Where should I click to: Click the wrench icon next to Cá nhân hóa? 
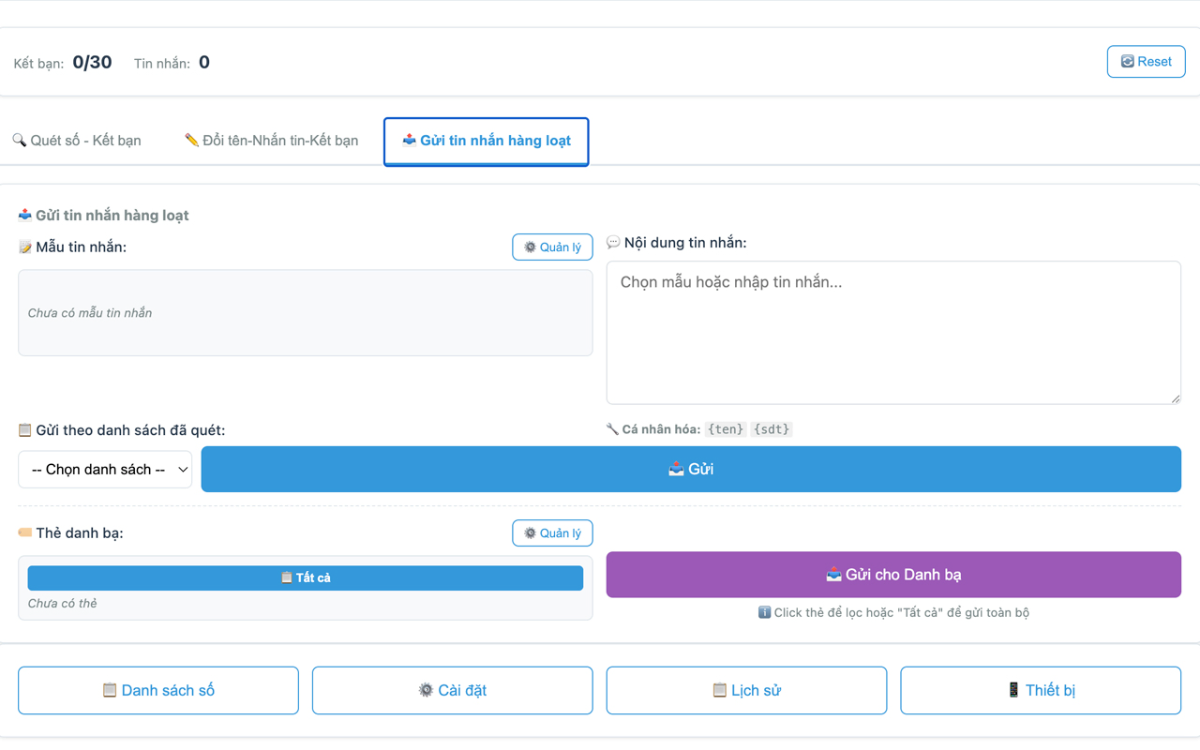610,427
